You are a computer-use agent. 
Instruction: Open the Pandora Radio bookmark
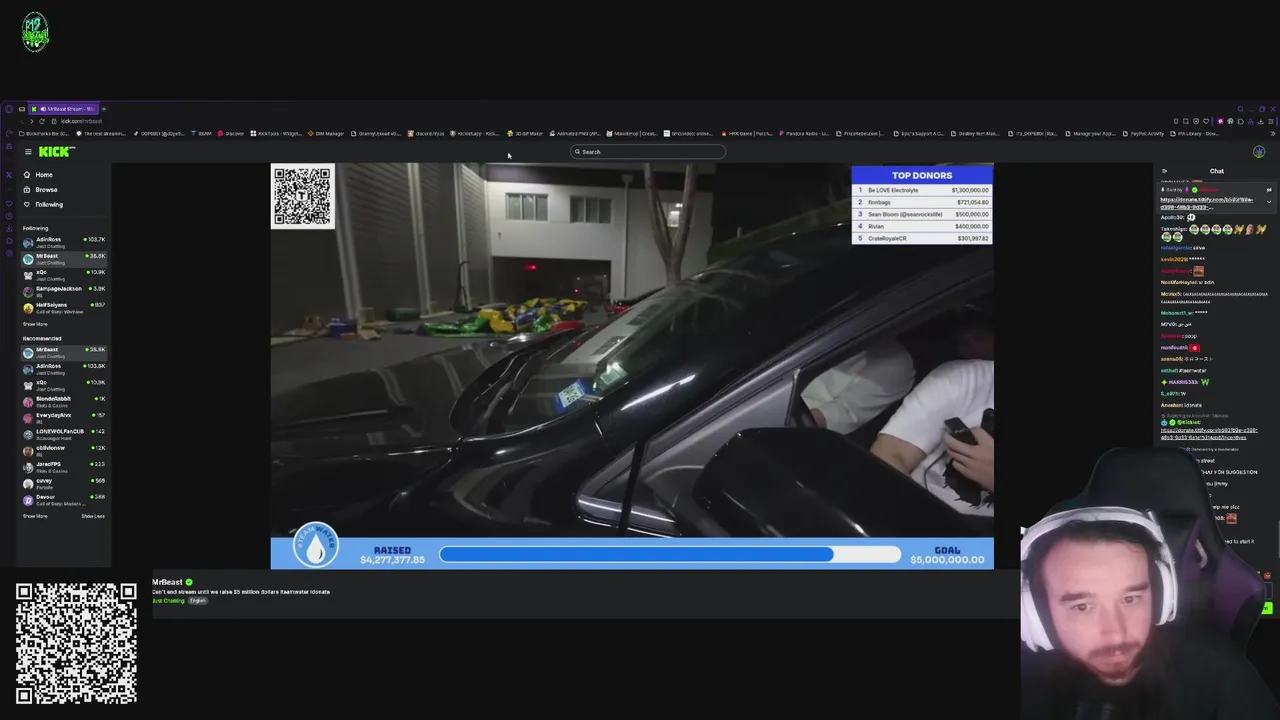(x=805, y=134)
